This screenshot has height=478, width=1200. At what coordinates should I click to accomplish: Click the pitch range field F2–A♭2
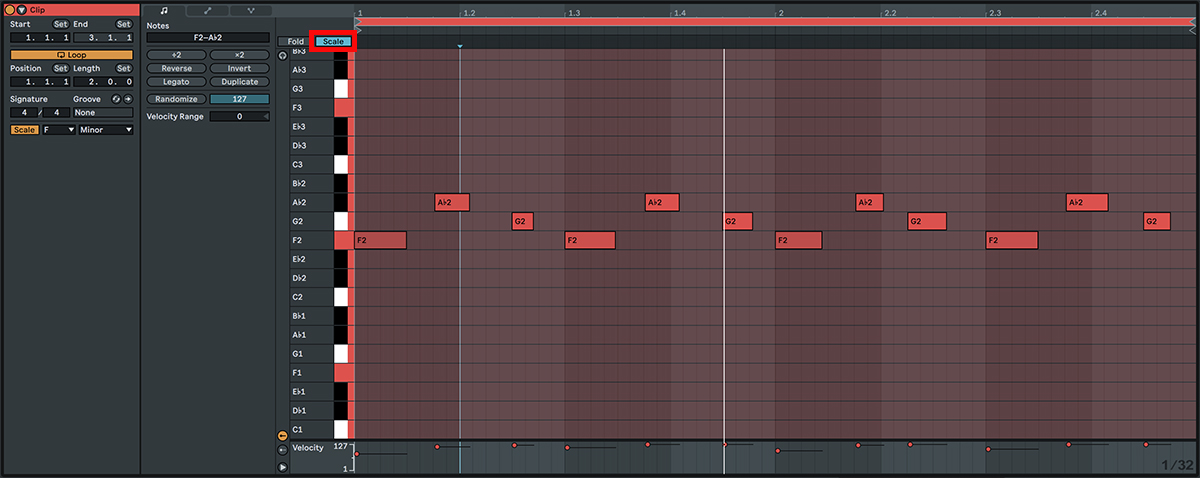point(208,37)
